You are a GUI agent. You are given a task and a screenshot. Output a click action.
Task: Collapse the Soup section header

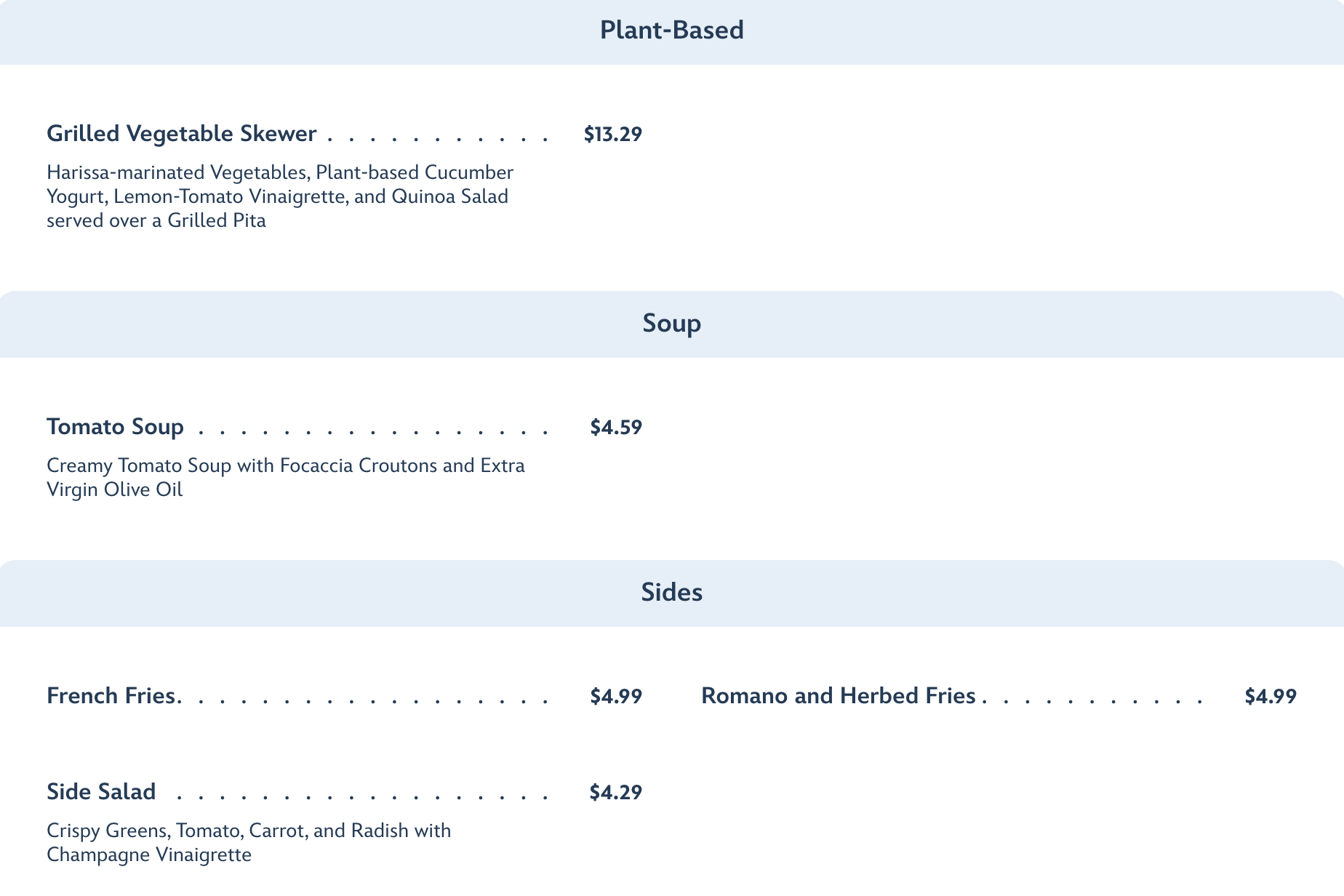tap(671, 324)
